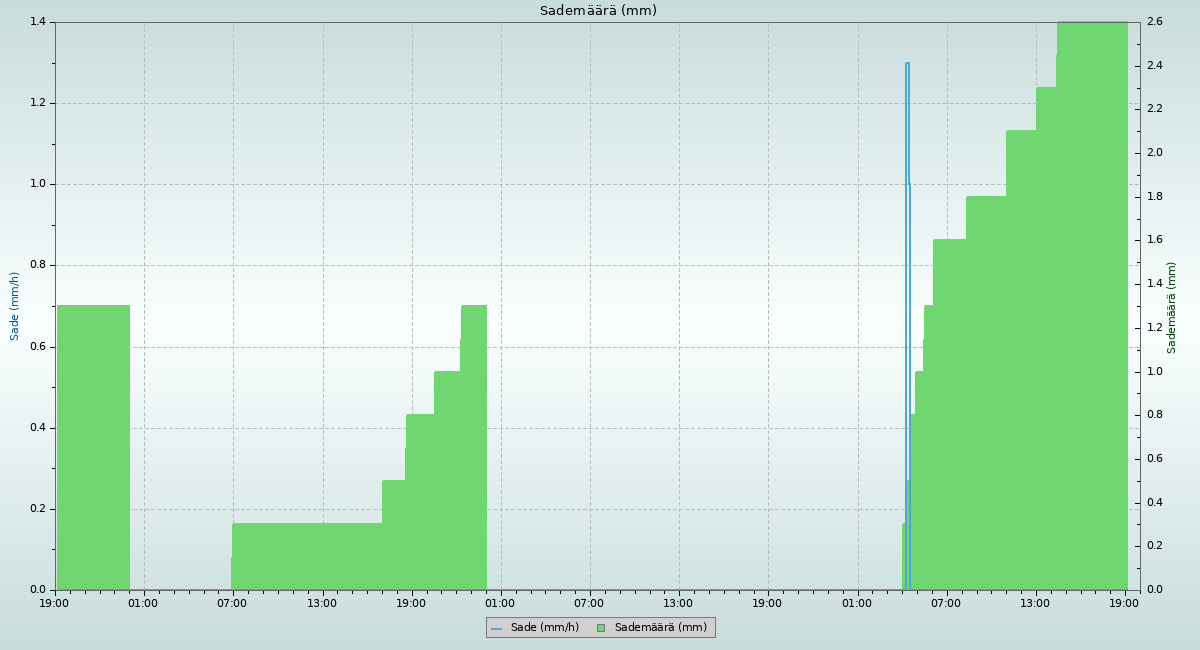Click the leftmost 19:00 time axis label

coord(55,603)
